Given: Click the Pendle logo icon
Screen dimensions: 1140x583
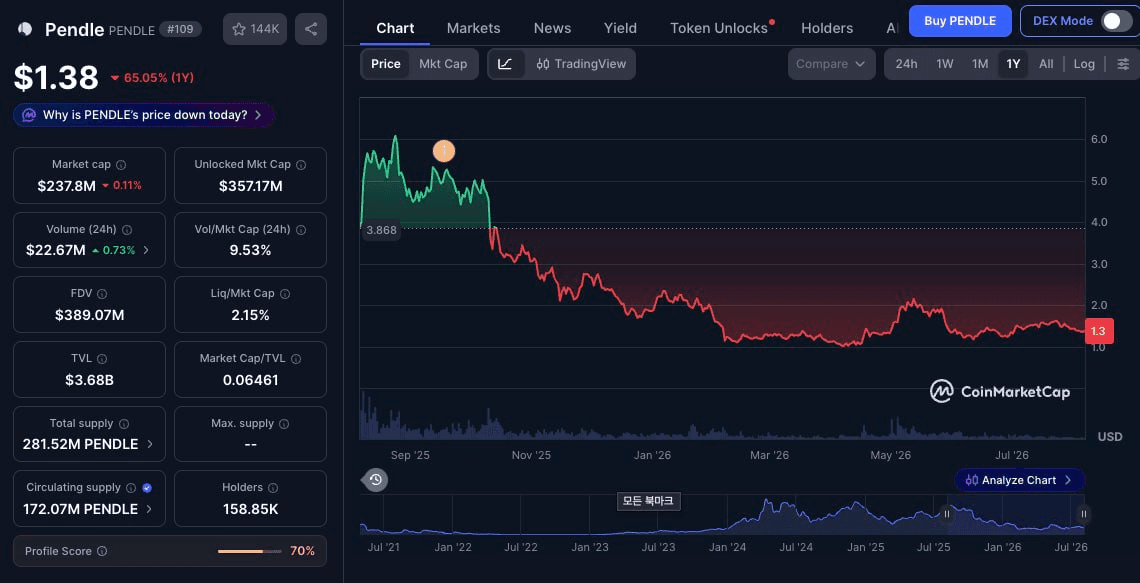Looking at the screenshot, I should (x=25, y=29).
